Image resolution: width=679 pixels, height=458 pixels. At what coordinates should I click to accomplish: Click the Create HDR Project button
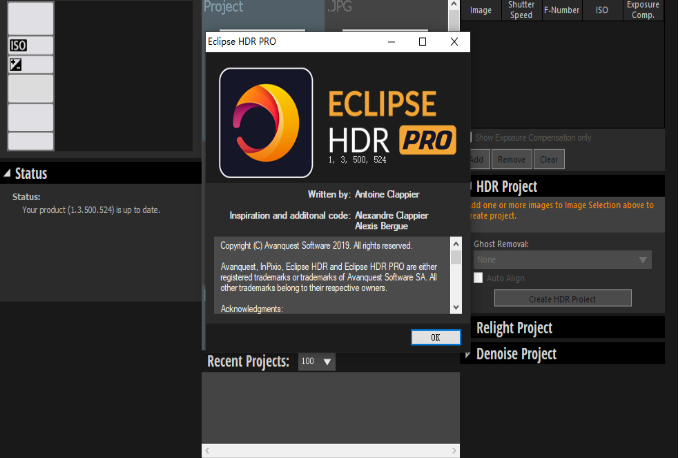563,298
